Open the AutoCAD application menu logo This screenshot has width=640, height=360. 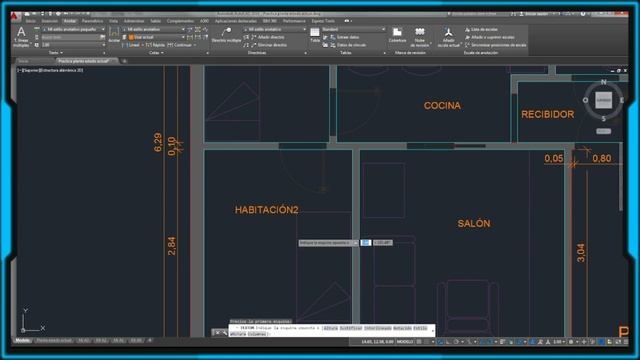click(15, 17)
